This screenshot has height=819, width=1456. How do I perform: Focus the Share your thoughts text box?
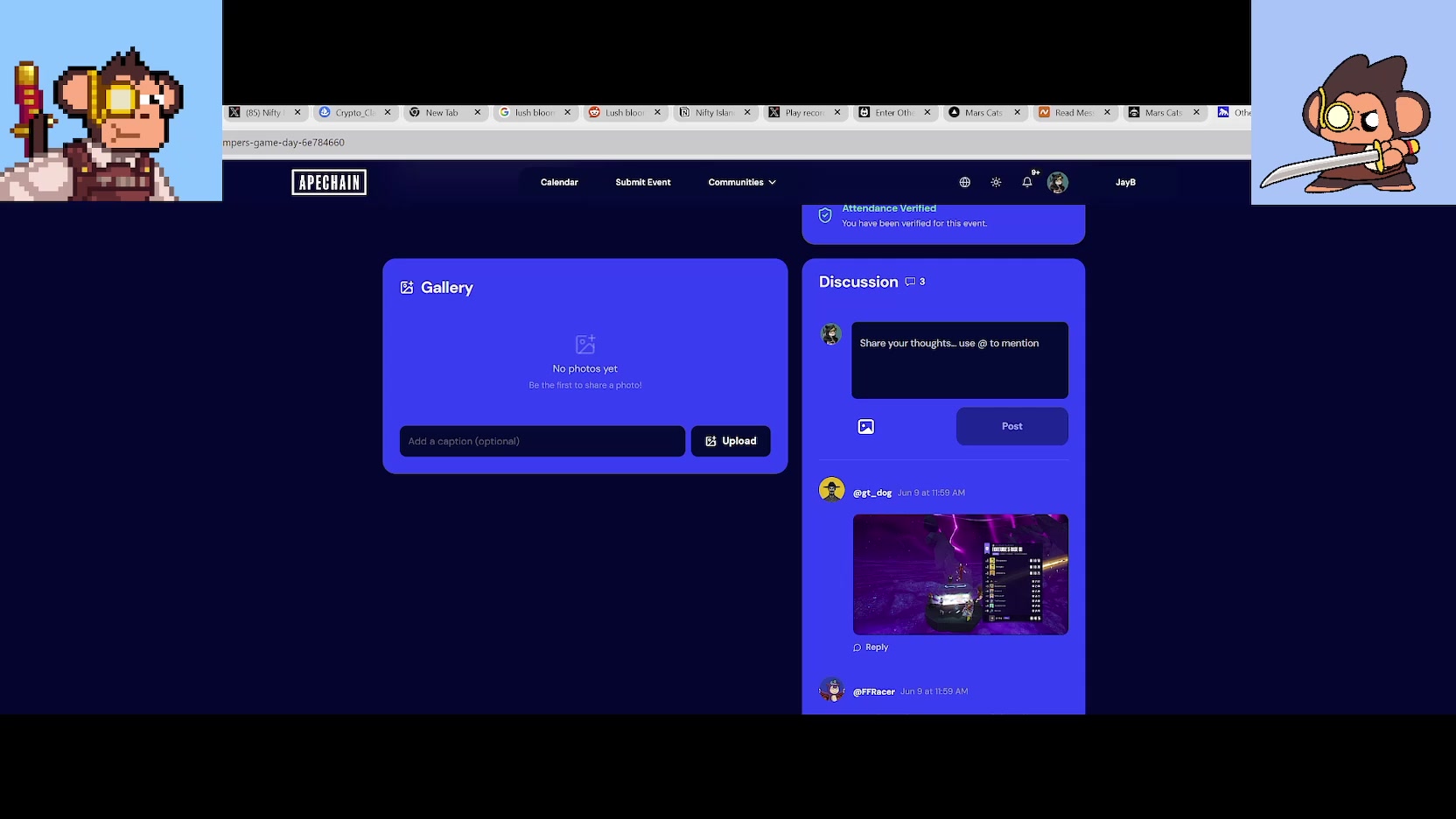[960, 360]
